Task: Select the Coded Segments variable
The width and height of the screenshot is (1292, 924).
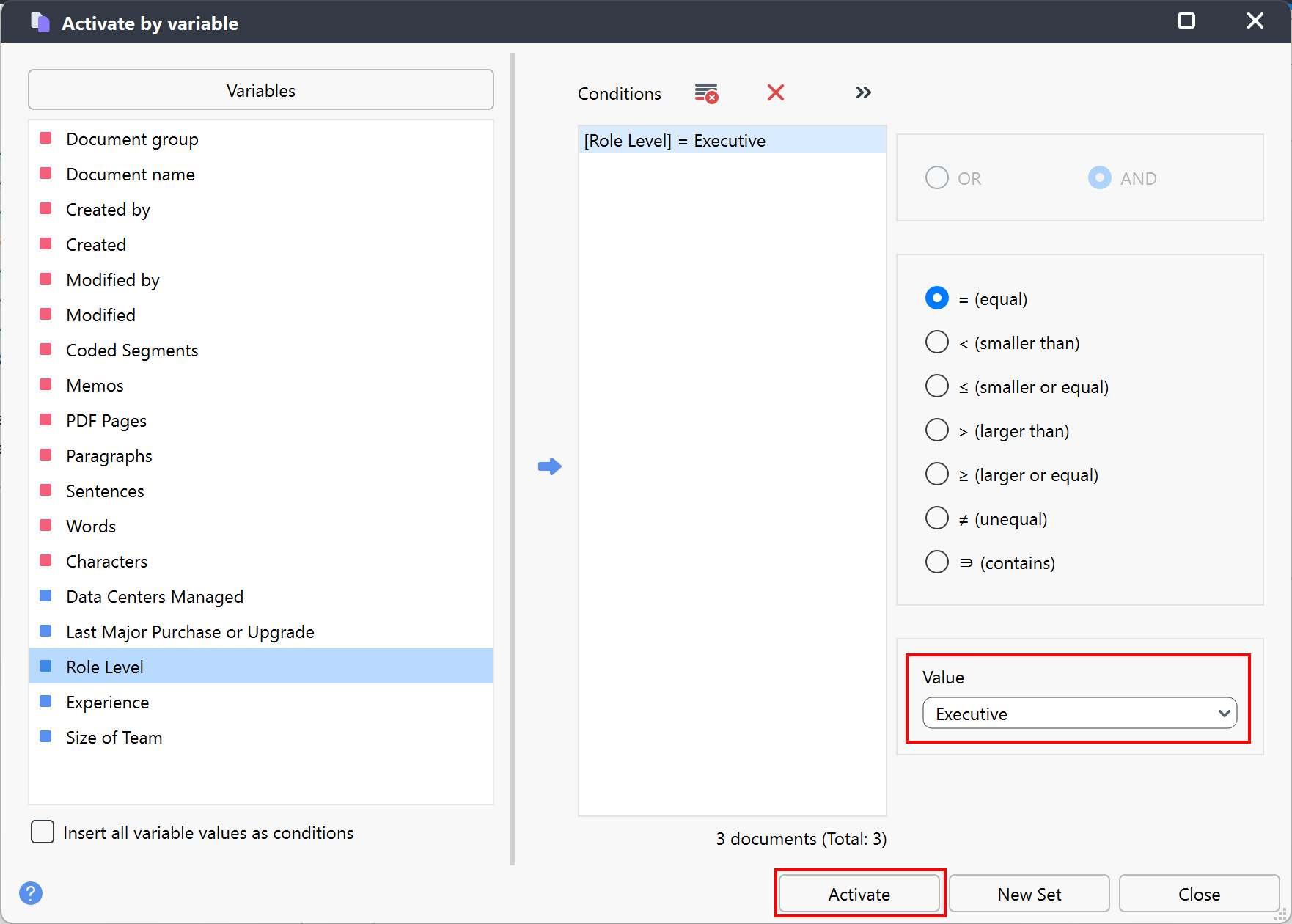Action: 261,350
